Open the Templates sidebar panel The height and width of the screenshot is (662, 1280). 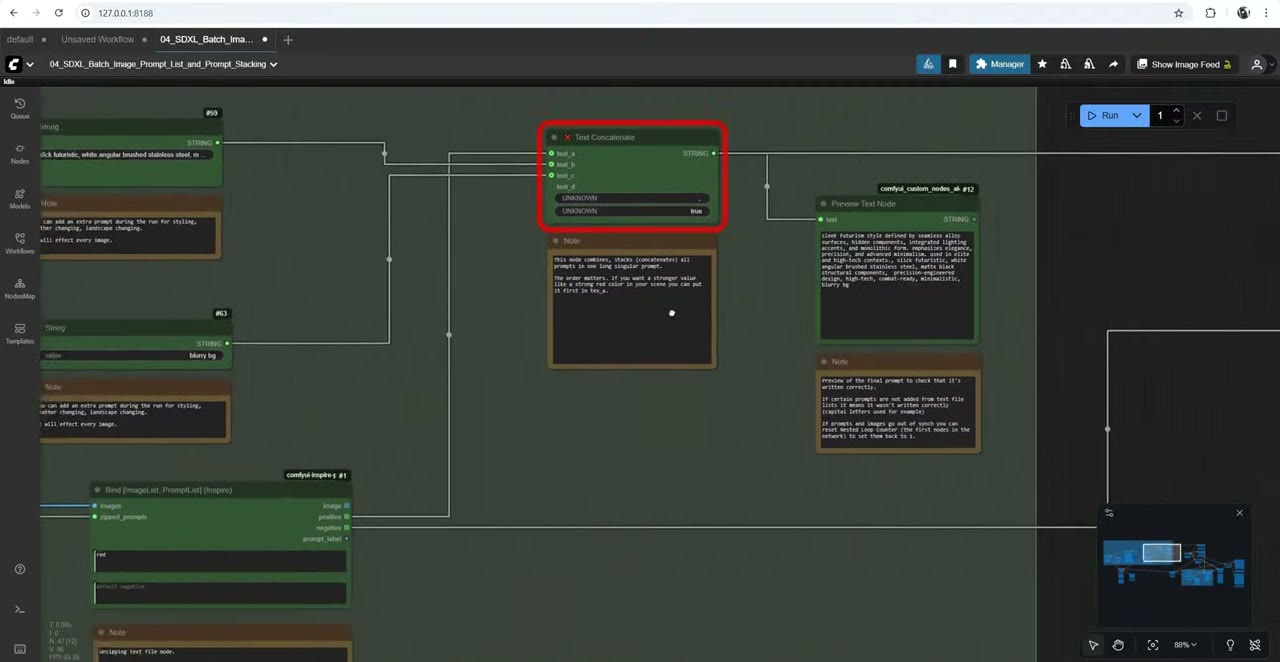[x=20, y=333]
